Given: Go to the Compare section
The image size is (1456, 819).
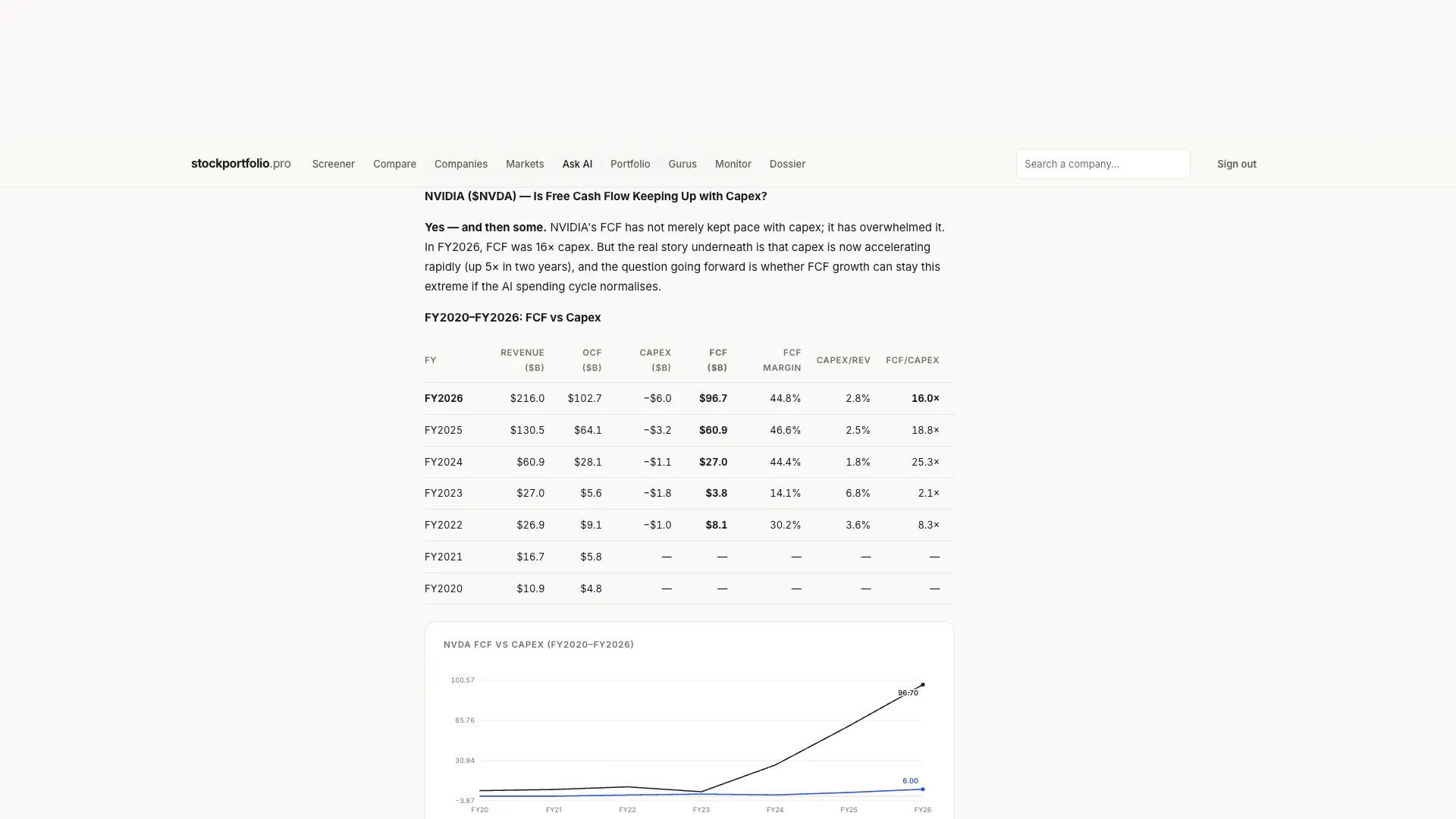Looking at the screenshot, I should coord(394,164).
